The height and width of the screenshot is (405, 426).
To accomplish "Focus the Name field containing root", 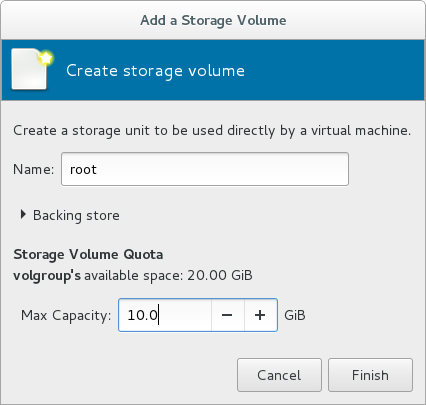I will click(x=205, y=169).
